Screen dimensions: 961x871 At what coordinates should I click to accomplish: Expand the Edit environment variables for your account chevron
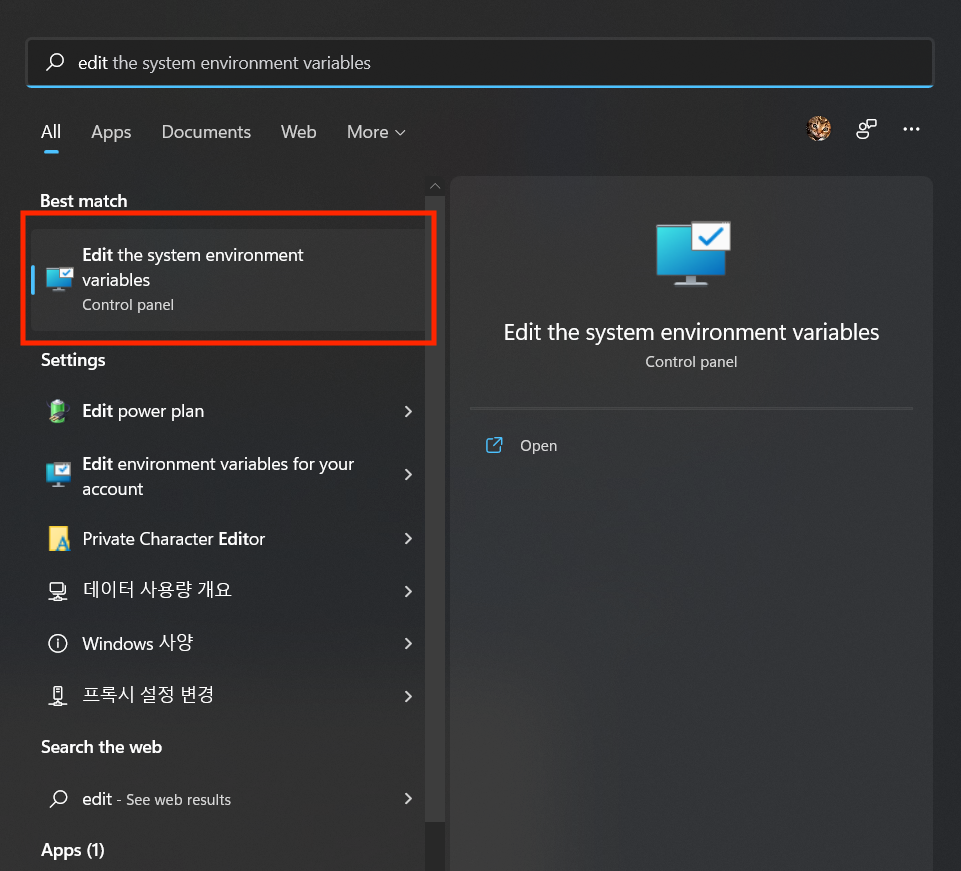click(408, 474)
